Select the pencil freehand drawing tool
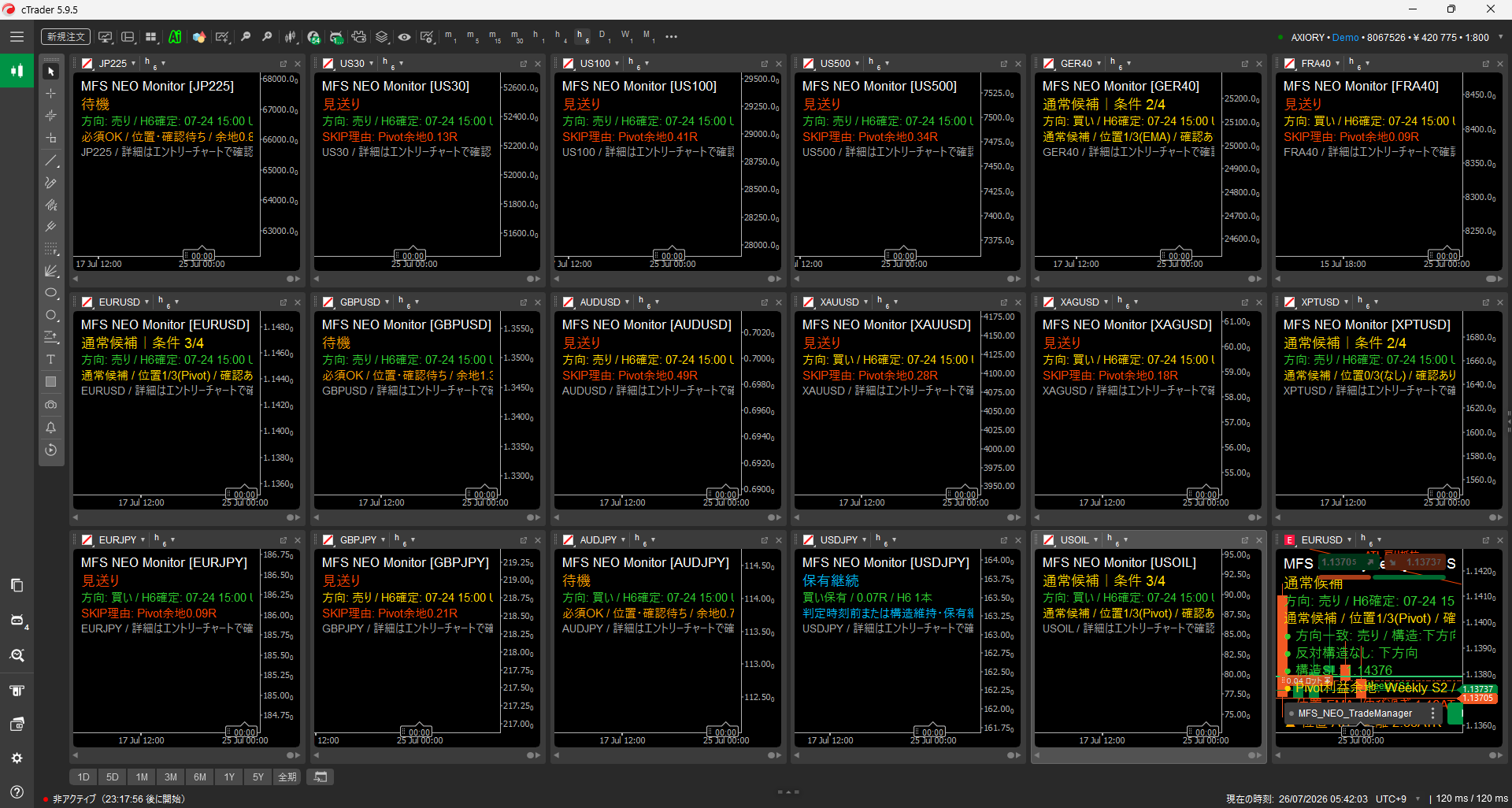This screenshot has height=808, width=1512. (51, 183)
